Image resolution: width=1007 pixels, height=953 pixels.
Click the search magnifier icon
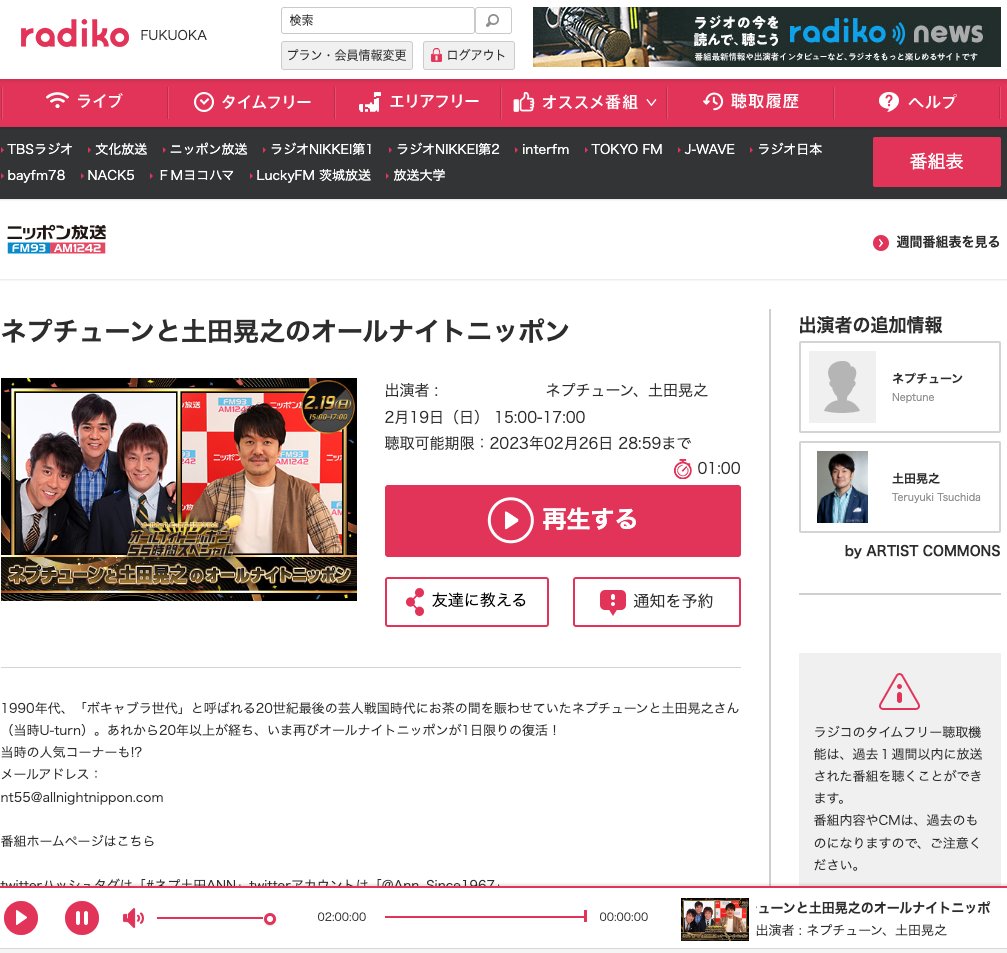tap(491, 20)
